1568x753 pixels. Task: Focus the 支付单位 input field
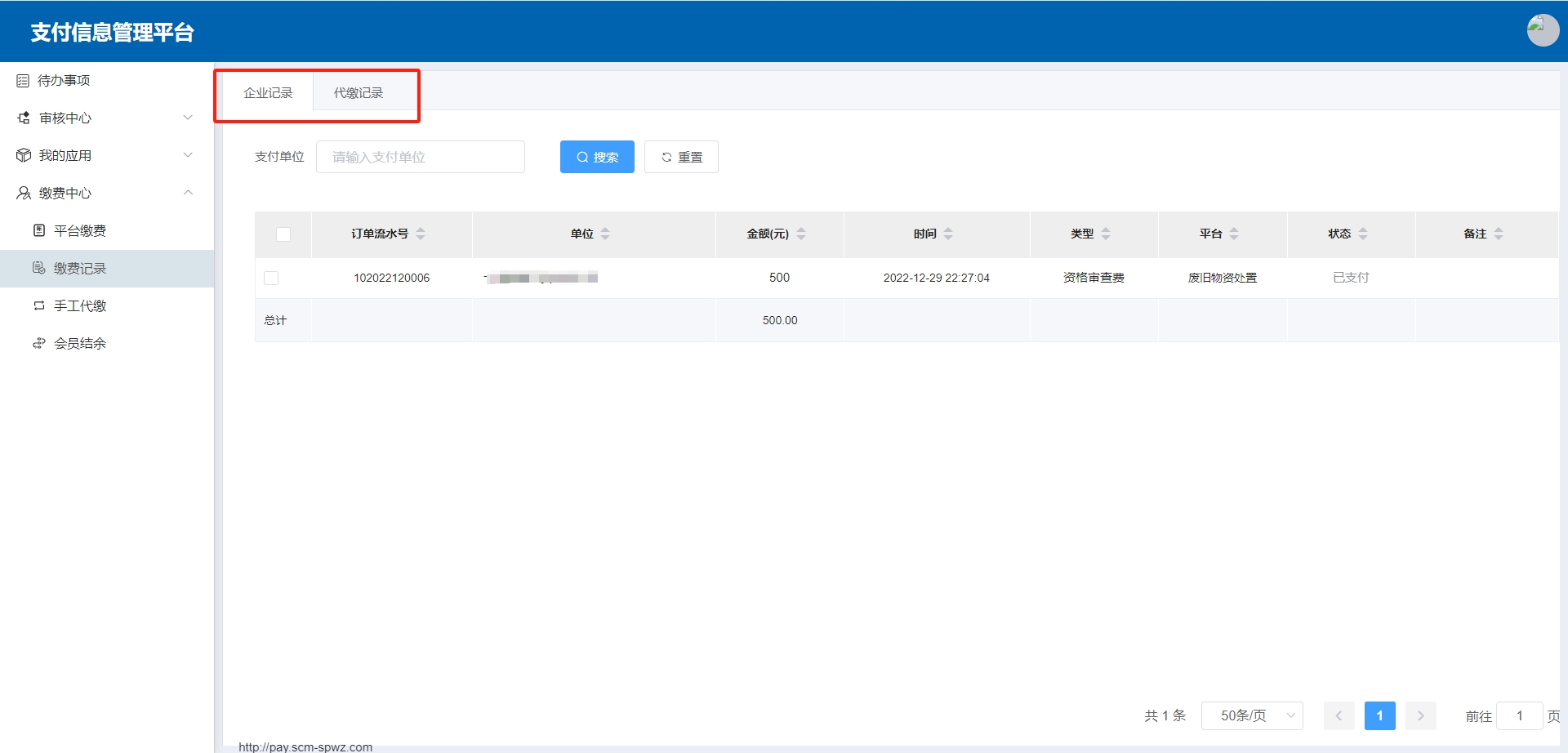coord(420,157)
